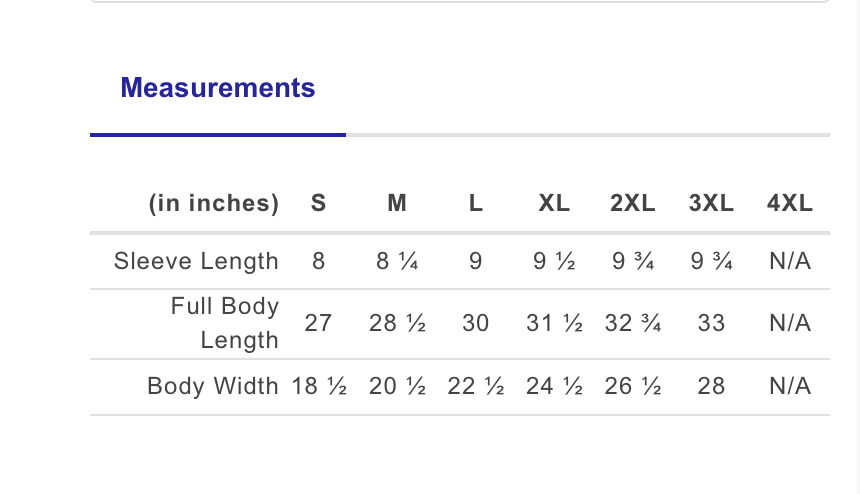
Task: Select the M size column header
Action: [397, 203]
